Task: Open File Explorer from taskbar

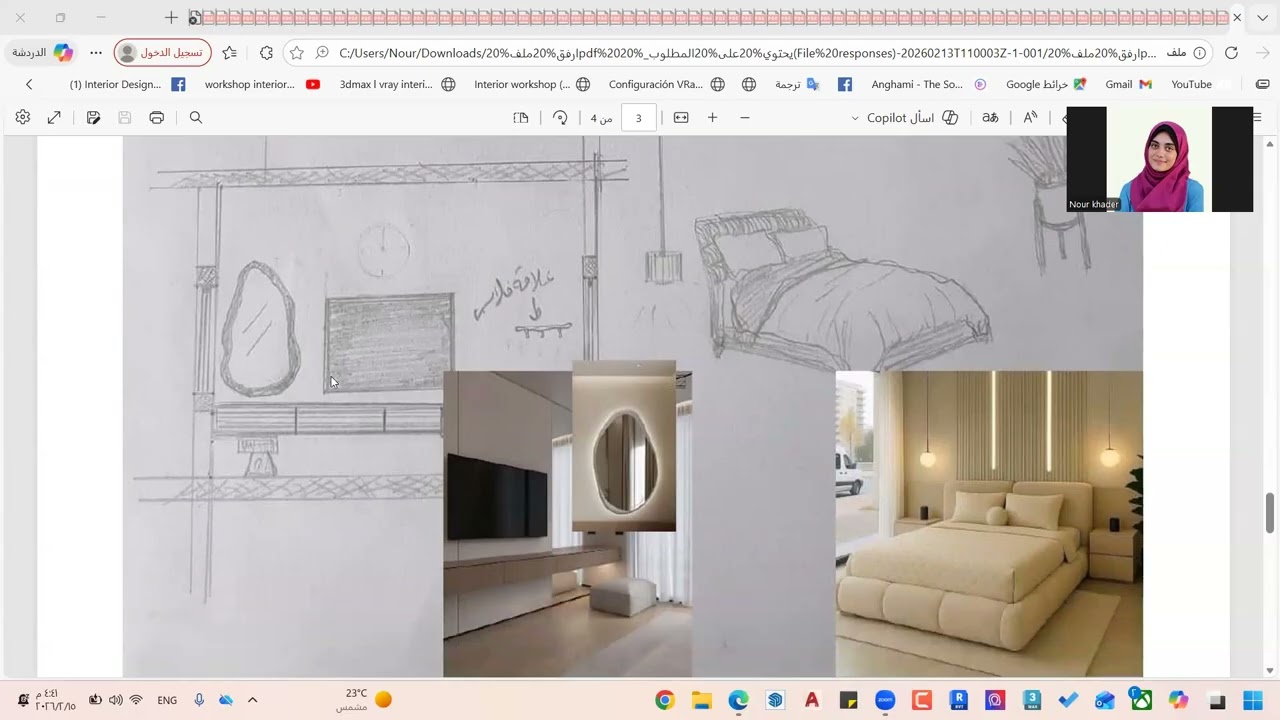Action: click(701, 700)
